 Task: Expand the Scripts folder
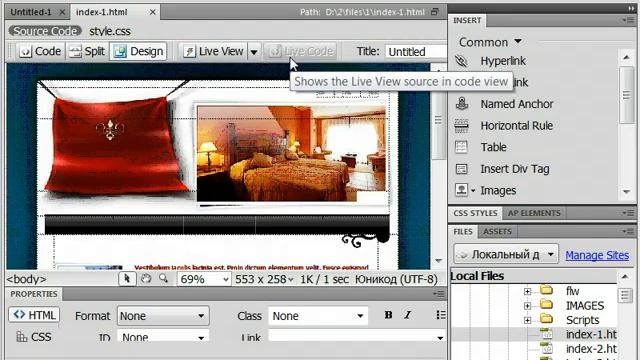pyautogui.click(x=527, y=320)
